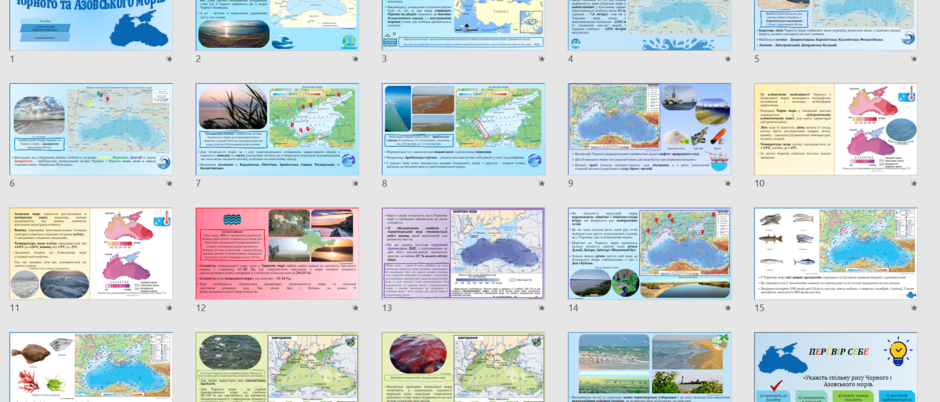Click the animation star icon under slide 5
This screenshot has width=940, height=402.
point(914,59)
